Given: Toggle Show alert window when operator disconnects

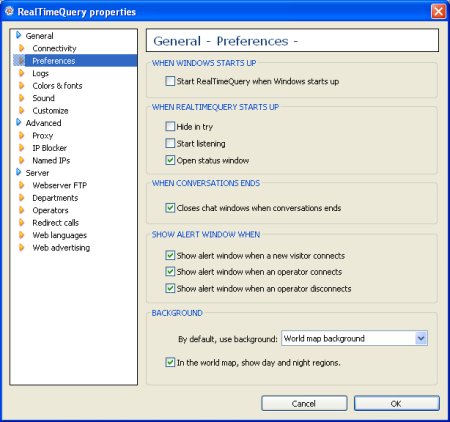Looking at the screenshot, I should [x=170, y=288].
